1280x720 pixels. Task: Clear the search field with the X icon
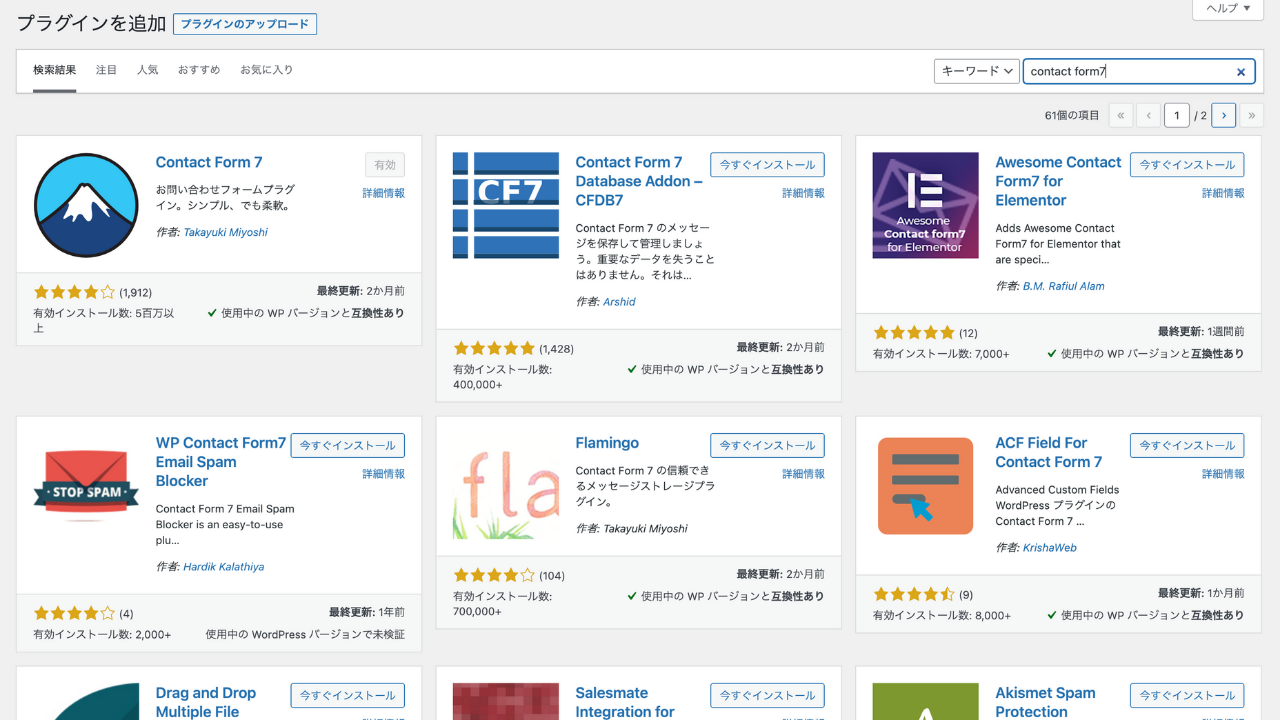(1241, 72)
